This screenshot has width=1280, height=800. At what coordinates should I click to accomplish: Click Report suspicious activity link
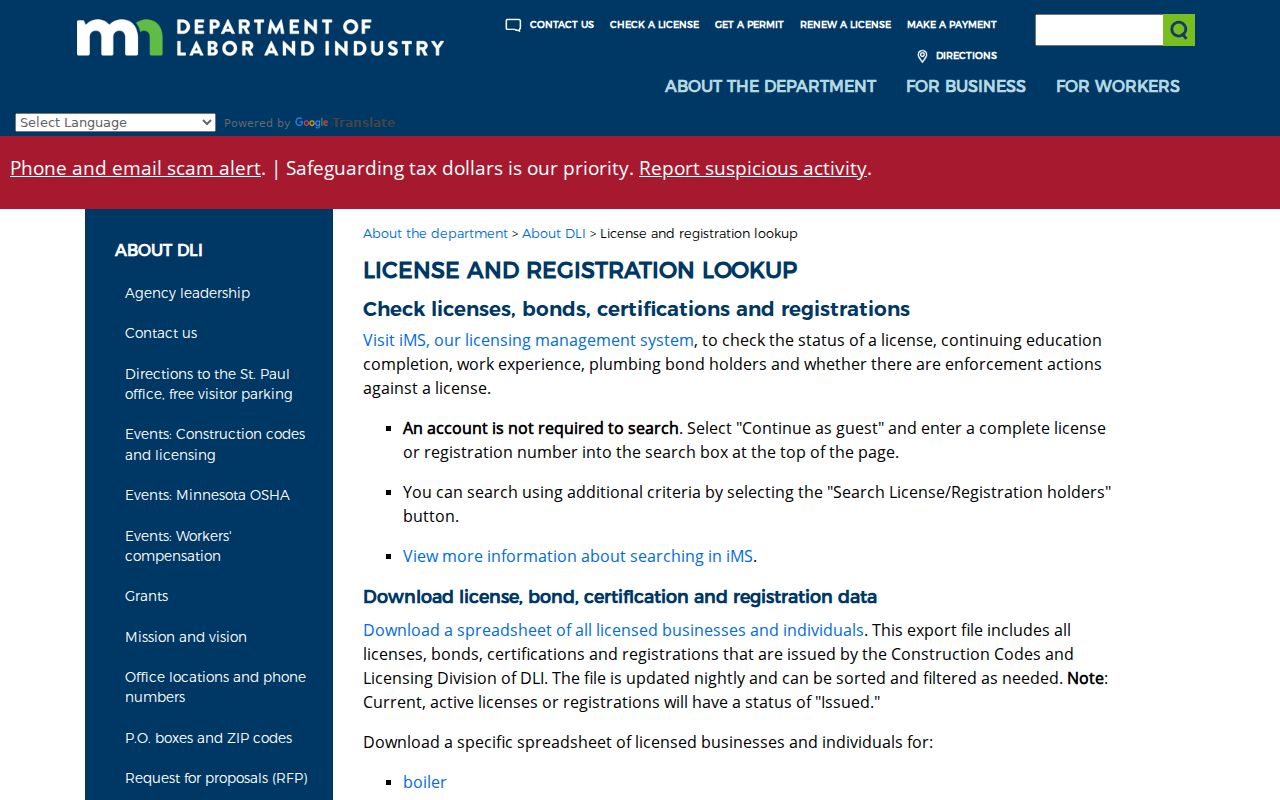pos(753,168)
